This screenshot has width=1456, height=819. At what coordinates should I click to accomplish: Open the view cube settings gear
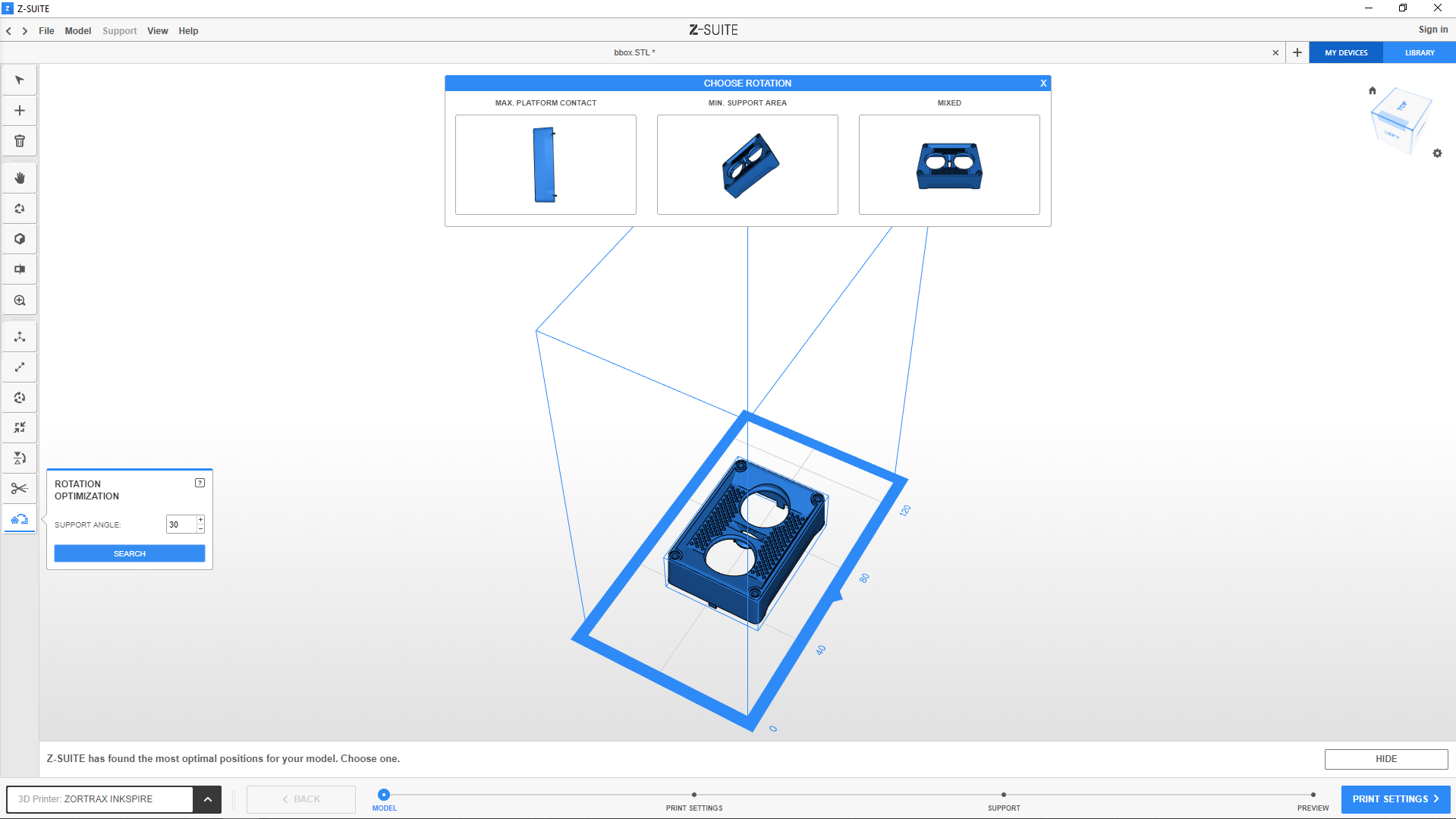(x=1437, y=153)
